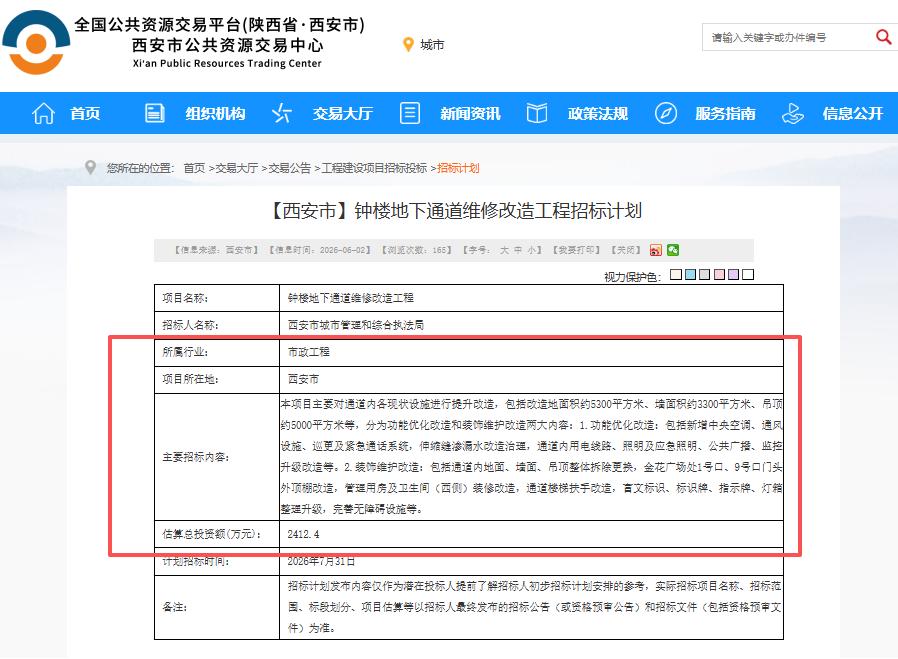898x659 pixels.
Task: Click the book icon beside 政策法规
Action: pyautogui.click(x=537, y=113)
